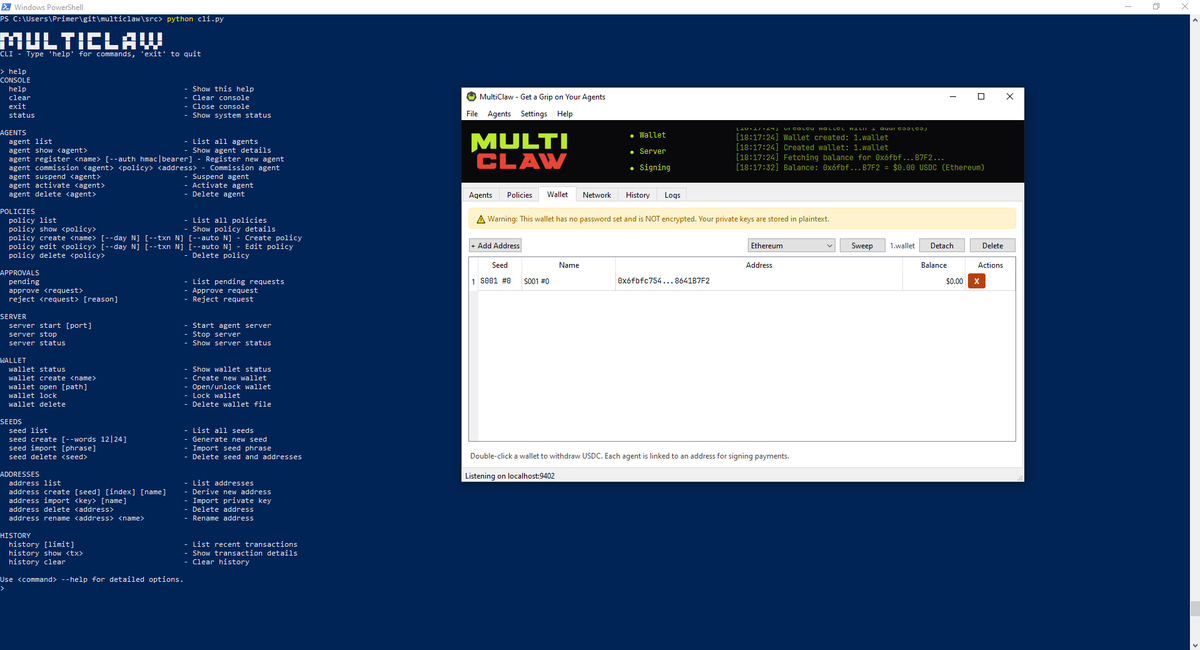Click the 'Listening on localhost:9402' status bar
This screenshot has width=1200, height=650.
[x=510, y=476]
